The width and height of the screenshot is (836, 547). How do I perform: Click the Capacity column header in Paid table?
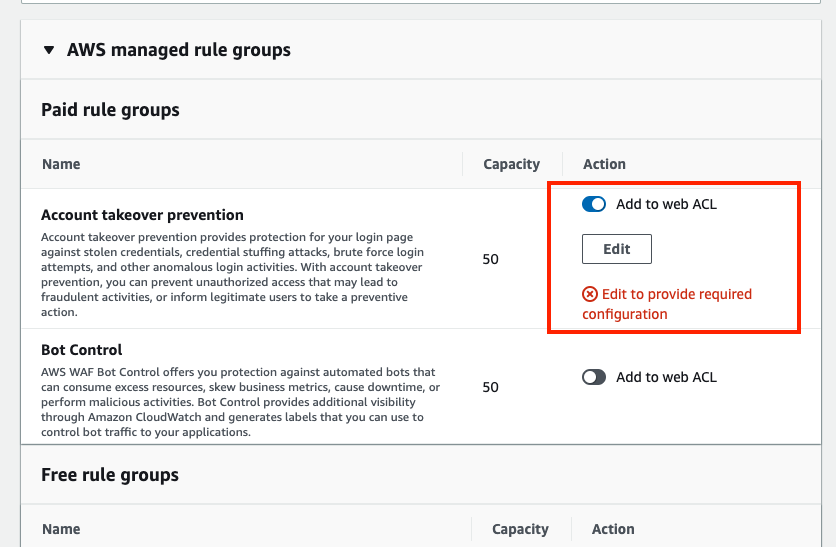click(x=511, y=164)
